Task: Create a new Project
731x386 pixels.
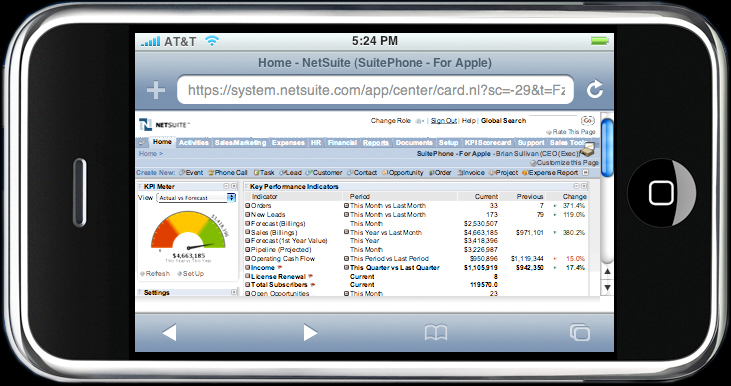Action: coord(503,172)
